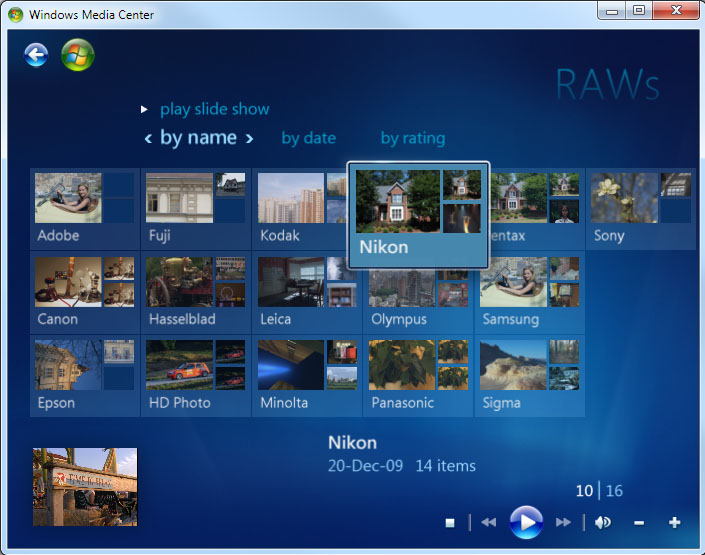Click the Windows Media Center title bar icon
This screenshot has width=705, height=555.
click(x=15, y=14)
